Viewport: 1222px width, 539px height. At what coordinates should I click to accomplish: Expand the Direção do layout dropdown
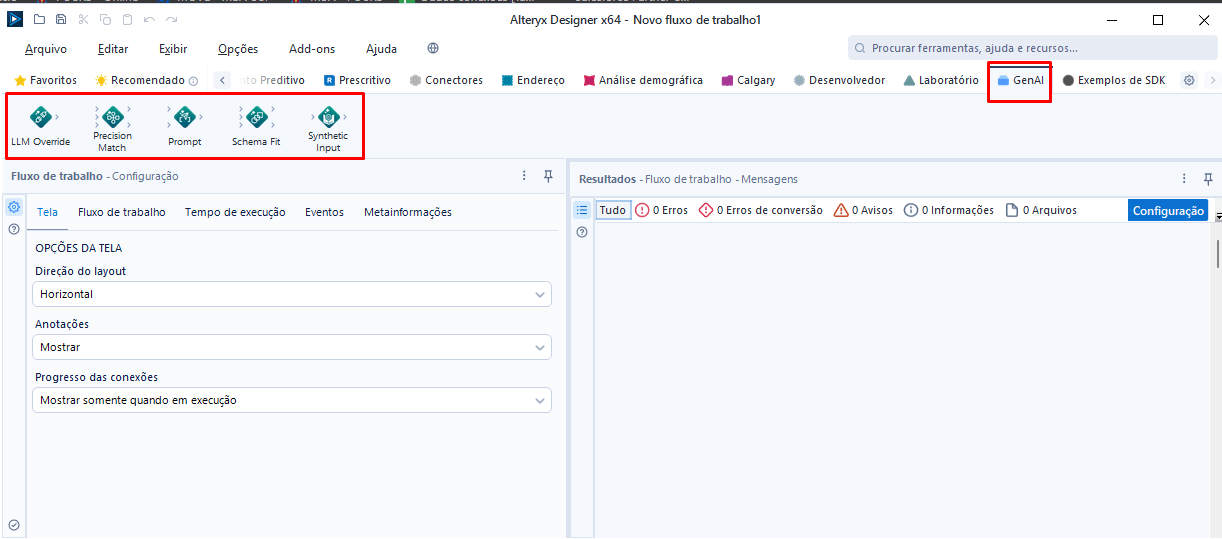pyautogui.click(x=291, y=295)
